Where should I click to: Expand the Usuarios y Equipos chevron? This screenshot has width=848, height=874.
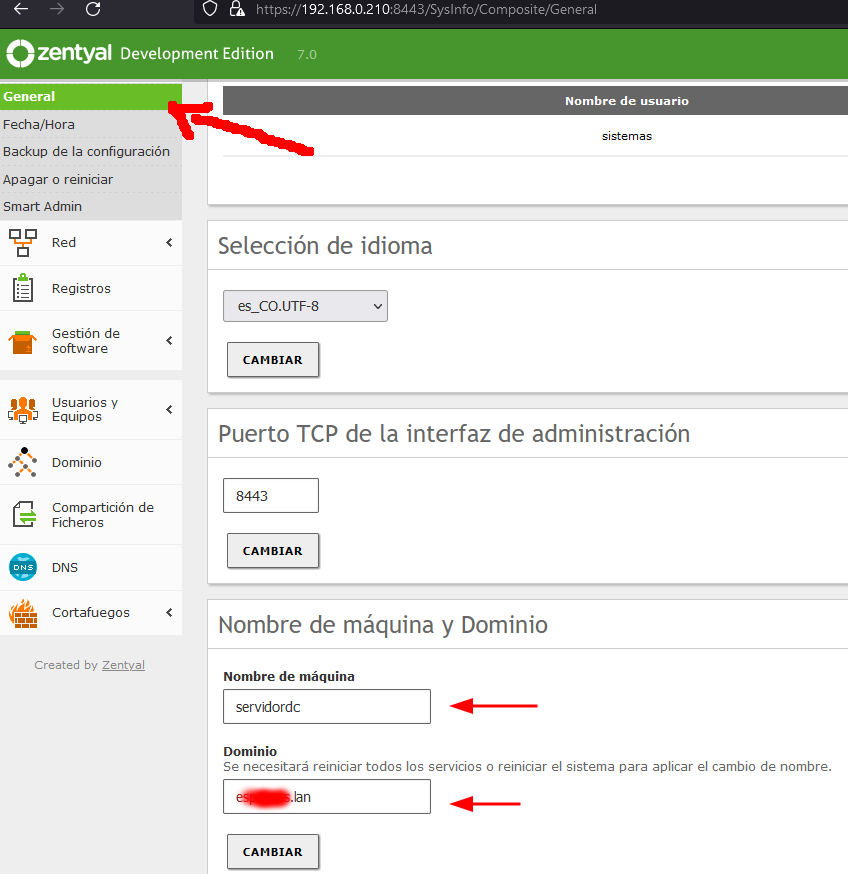[169, 410]
